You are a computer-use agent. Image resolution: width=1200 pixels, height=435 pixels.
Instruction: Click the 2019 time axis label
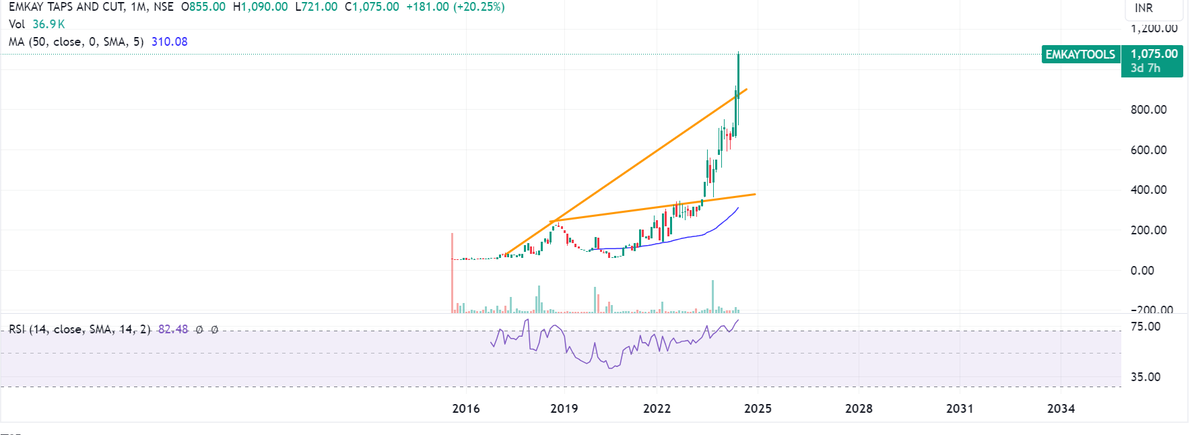pyautogui.click(x=563, y=409)
